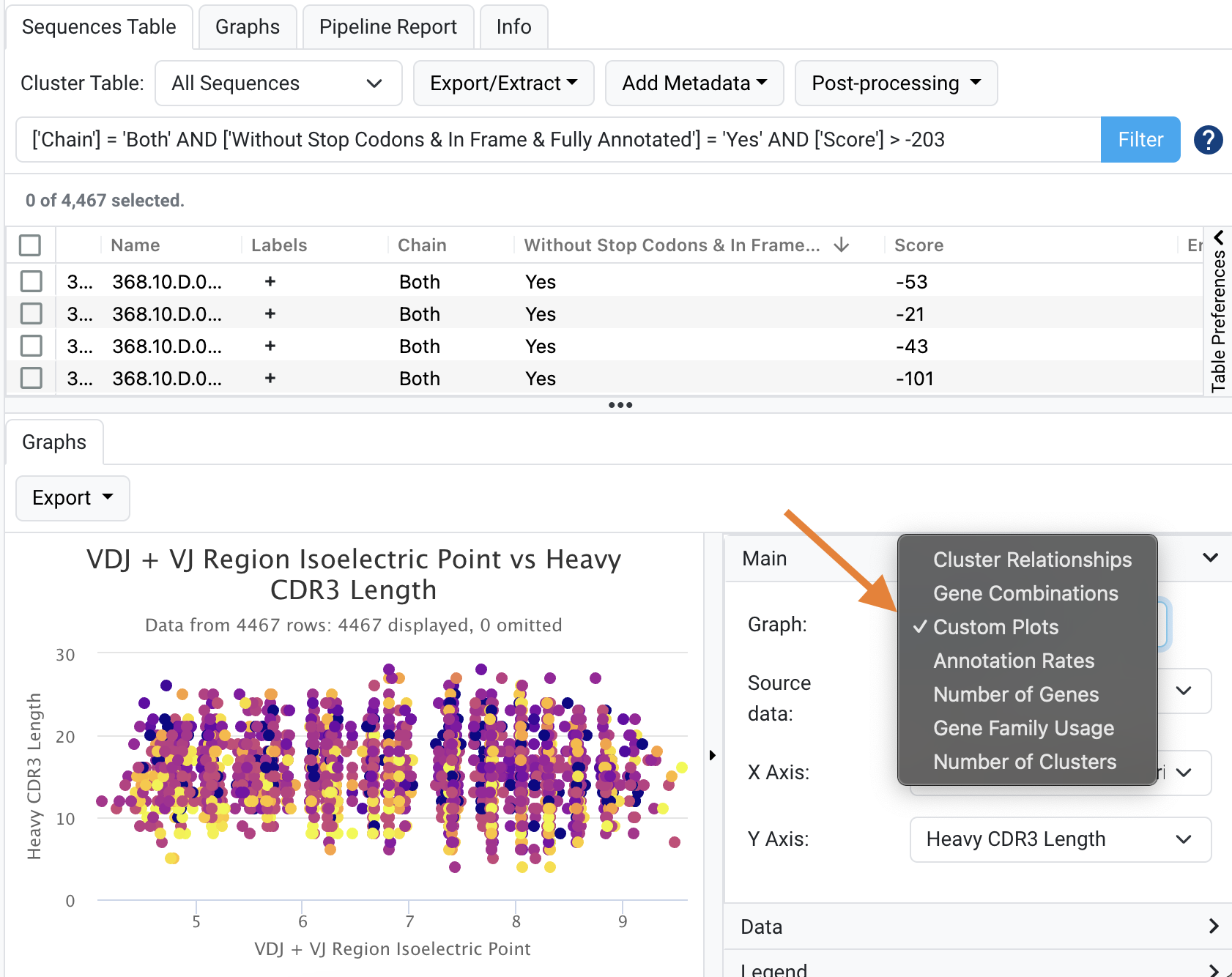Check the box for the row with score -43
This screenshot has height=977, width=1232.
31,346
